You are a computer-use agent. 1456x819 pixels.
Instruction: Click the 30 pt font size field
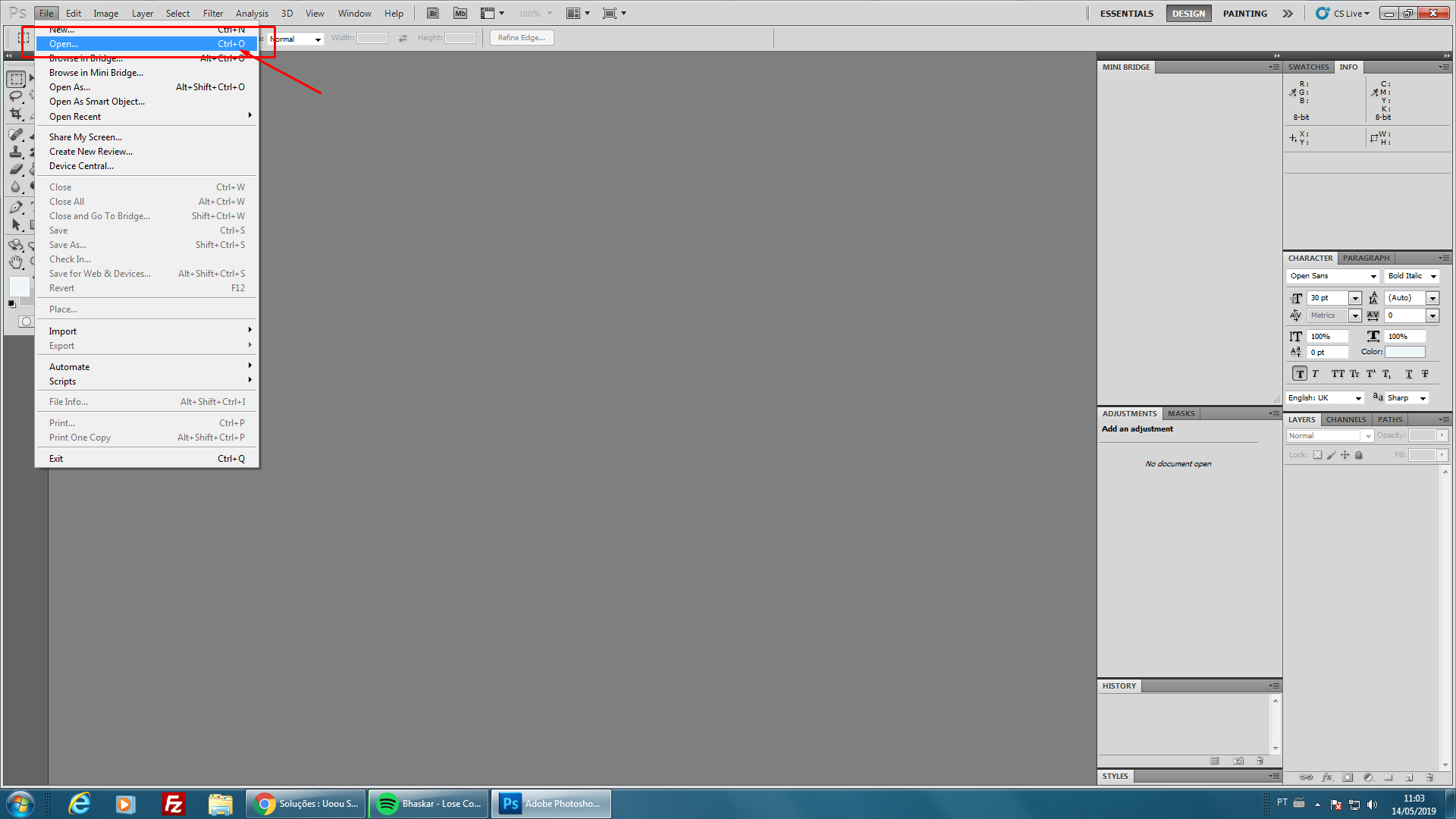[x=1327, y=298]
